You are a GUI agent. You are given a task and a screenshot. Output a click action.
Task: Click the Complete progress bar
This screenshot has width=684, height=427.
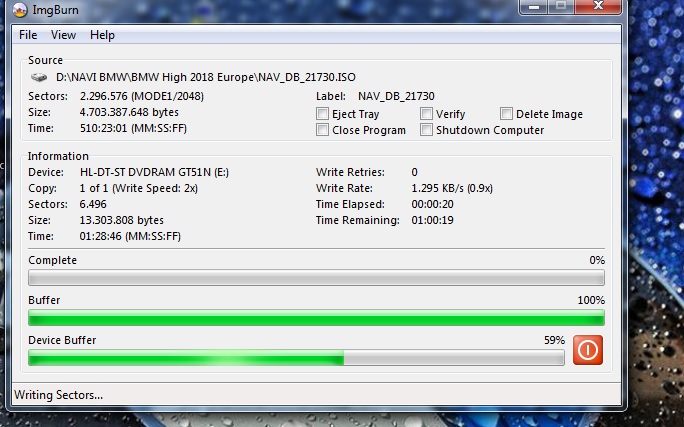point(316,278)
